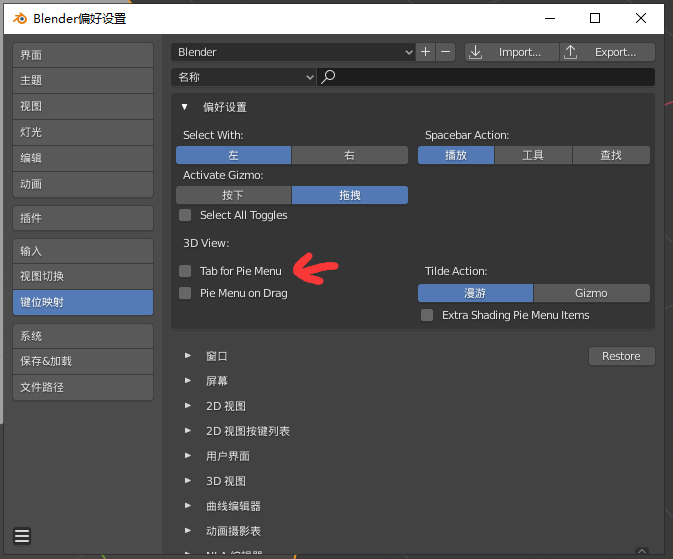Click the plus icon to add keymap preset

click(x=425, y=52)
